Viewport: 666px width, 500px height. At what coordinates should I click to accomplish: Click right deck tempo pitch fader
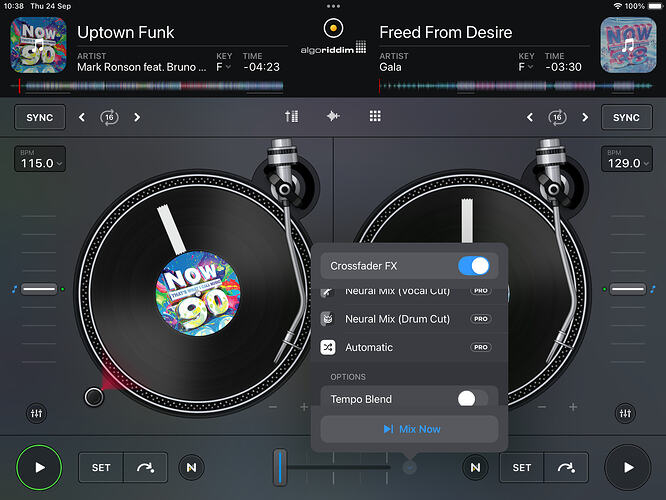pos(628,289)
